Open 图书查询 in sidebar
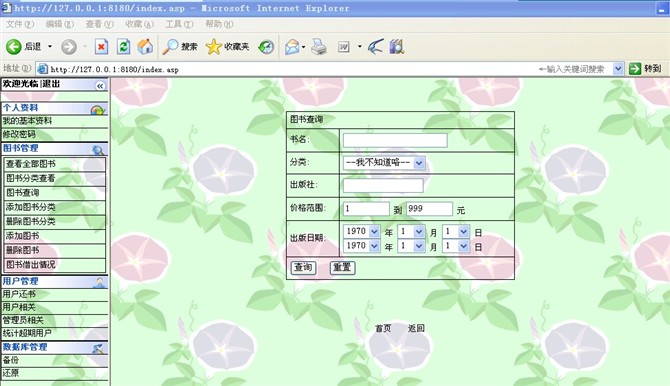 pos(23,193)
